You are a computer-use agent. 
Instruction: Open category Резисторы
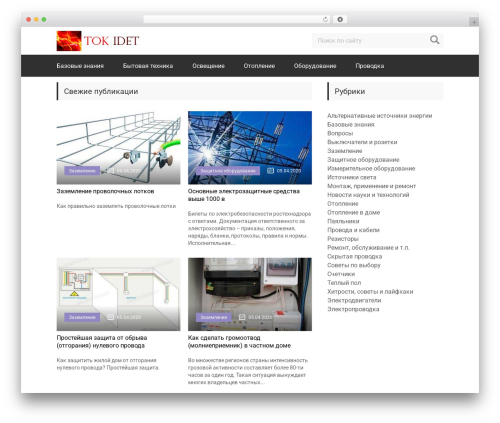[343, 239]
